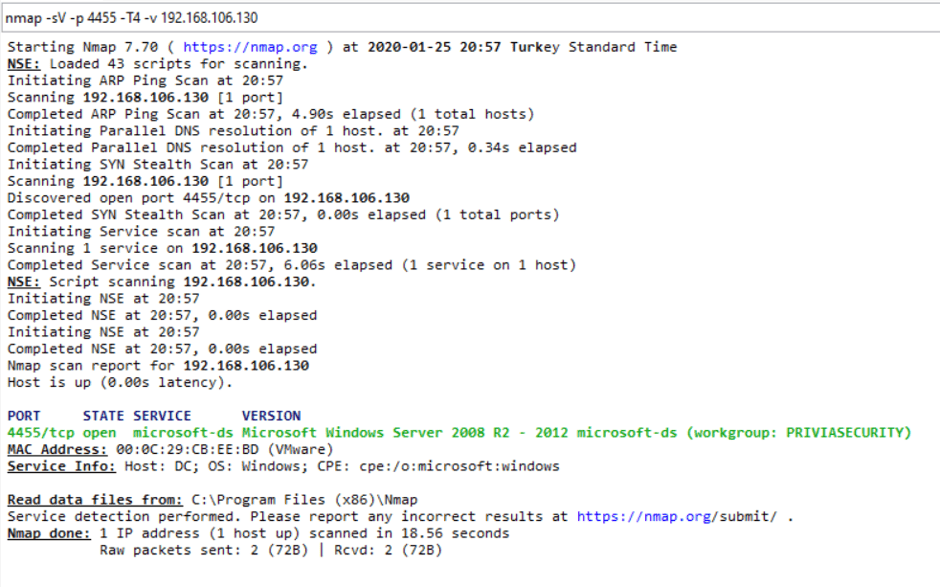Screen dimensions: 940x587
Task: Select the 'NSE: Loaded 43 scripts' line
Action: [x=158, y=64]
